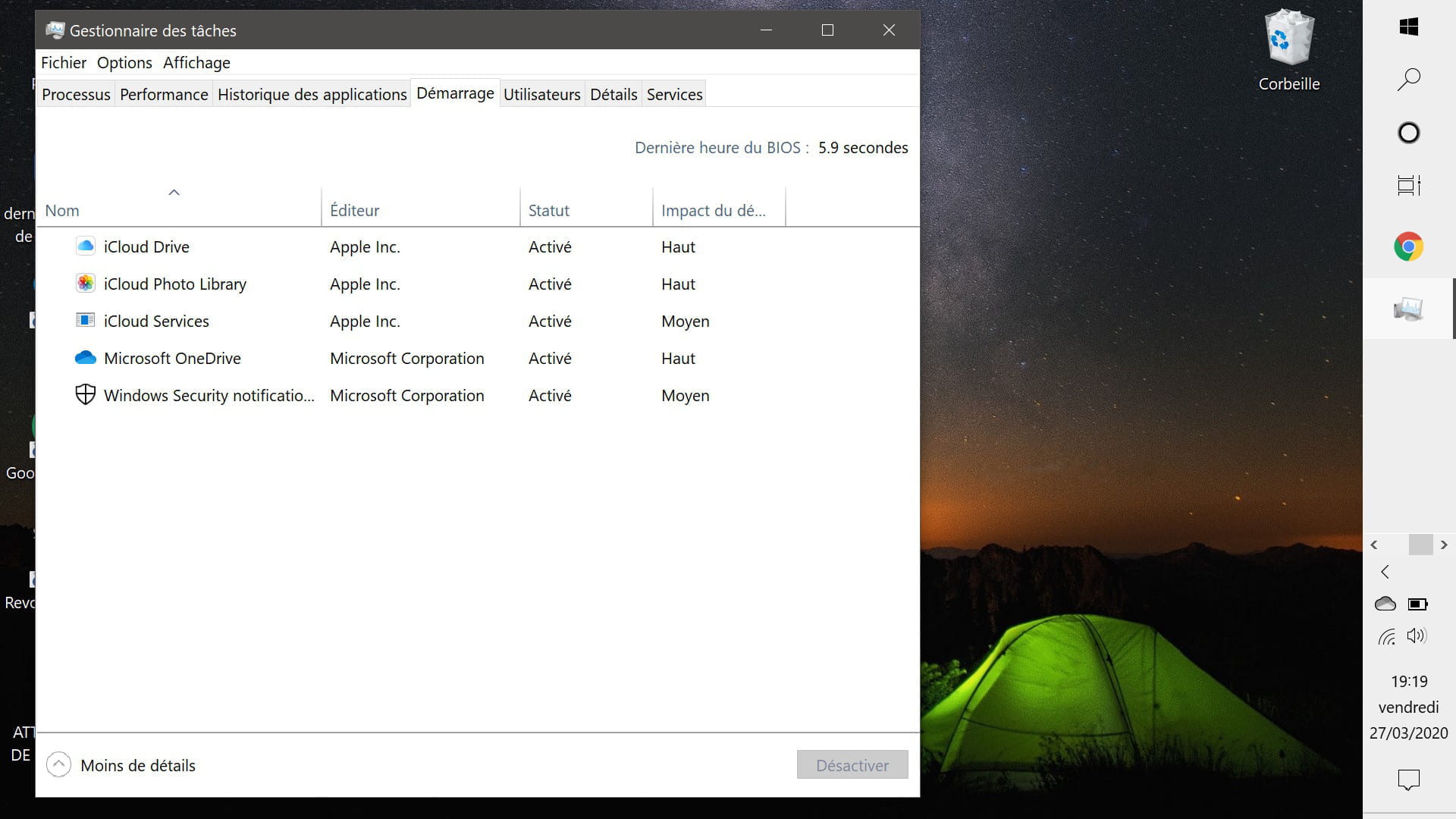Click the Windows Security shield icon
Image resolution: width=1456 pixels, height=819 pixels.
pyautogui.click(x=85, y=394)
